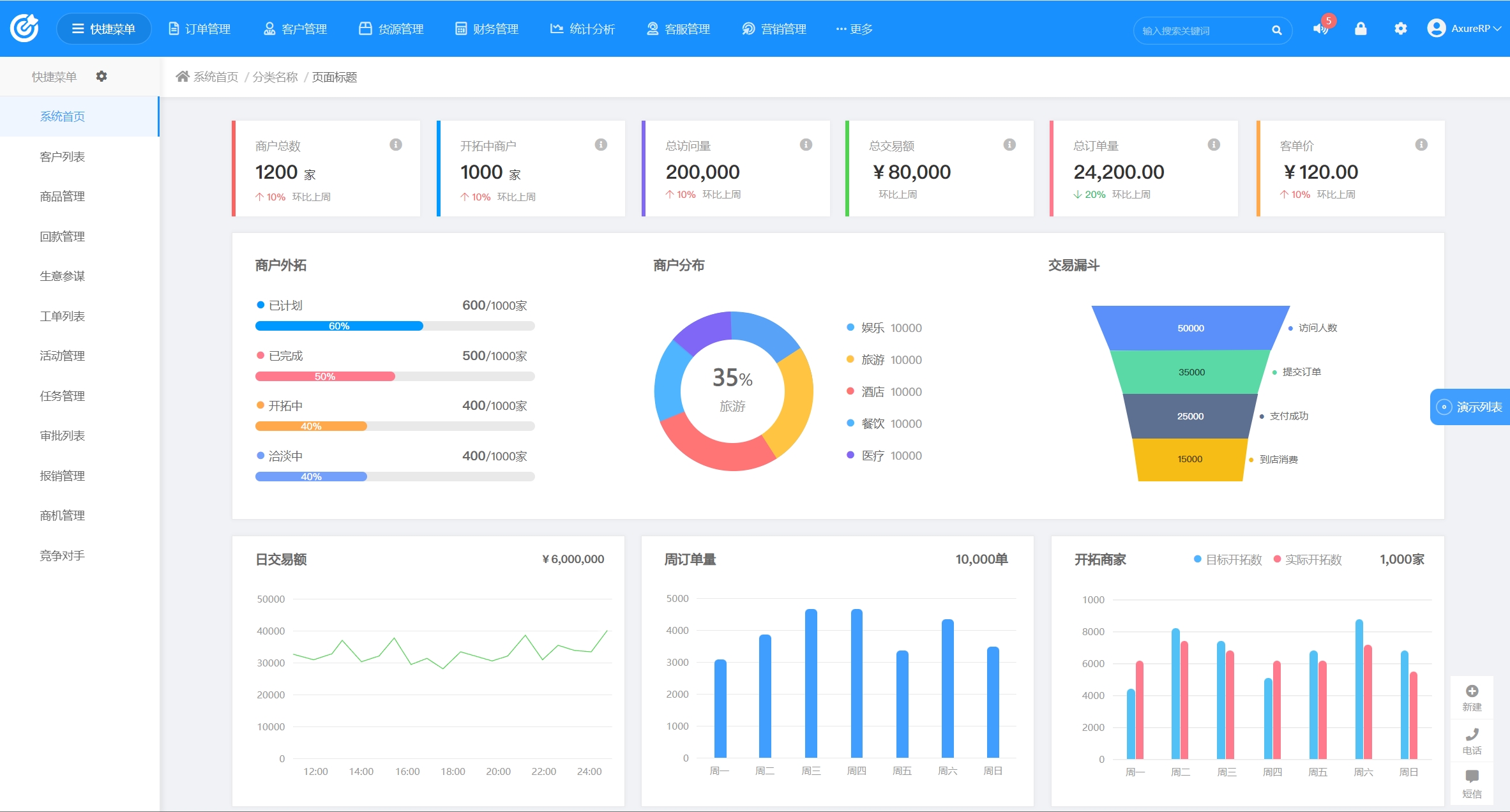This screenshot has height=812, width=1510.
Task: Click the 电话 phone icon
Action: pyautogui.click(x=1472, y=735)
